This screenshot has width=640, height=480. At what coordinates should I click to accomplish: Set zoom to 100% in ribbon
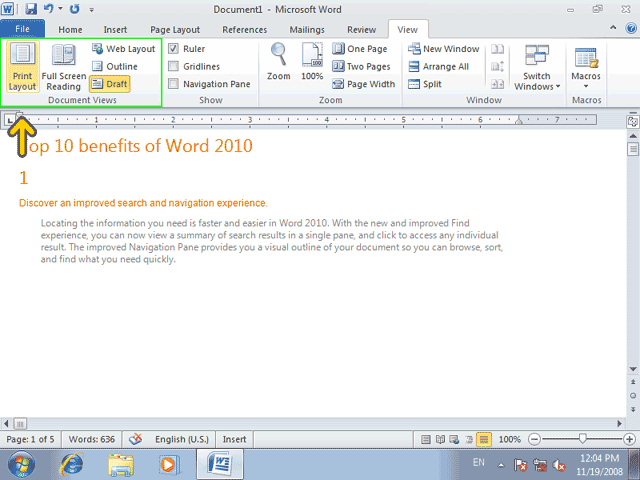[x=312, y=61]
